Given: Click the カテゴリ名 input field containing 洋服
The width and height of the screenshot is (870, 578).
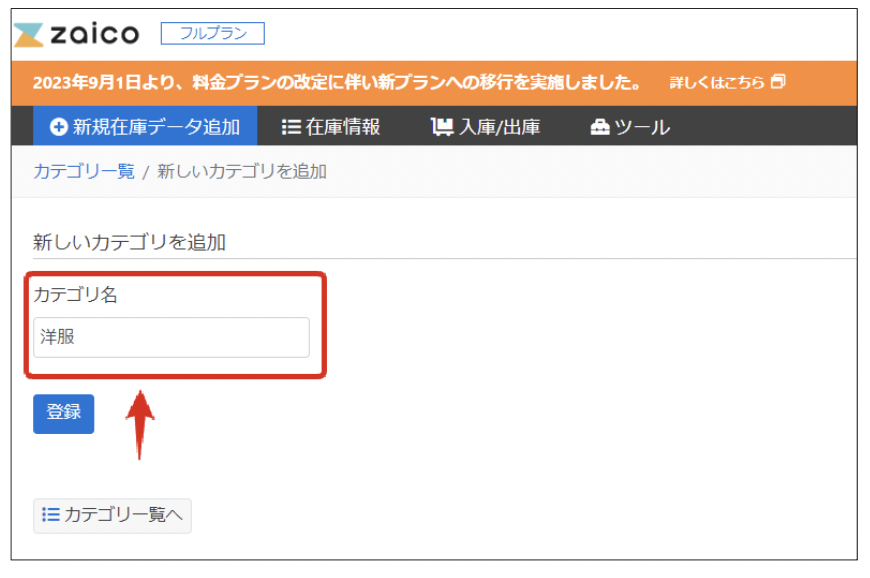Looking at the screenshot, I should pos(171,337).
